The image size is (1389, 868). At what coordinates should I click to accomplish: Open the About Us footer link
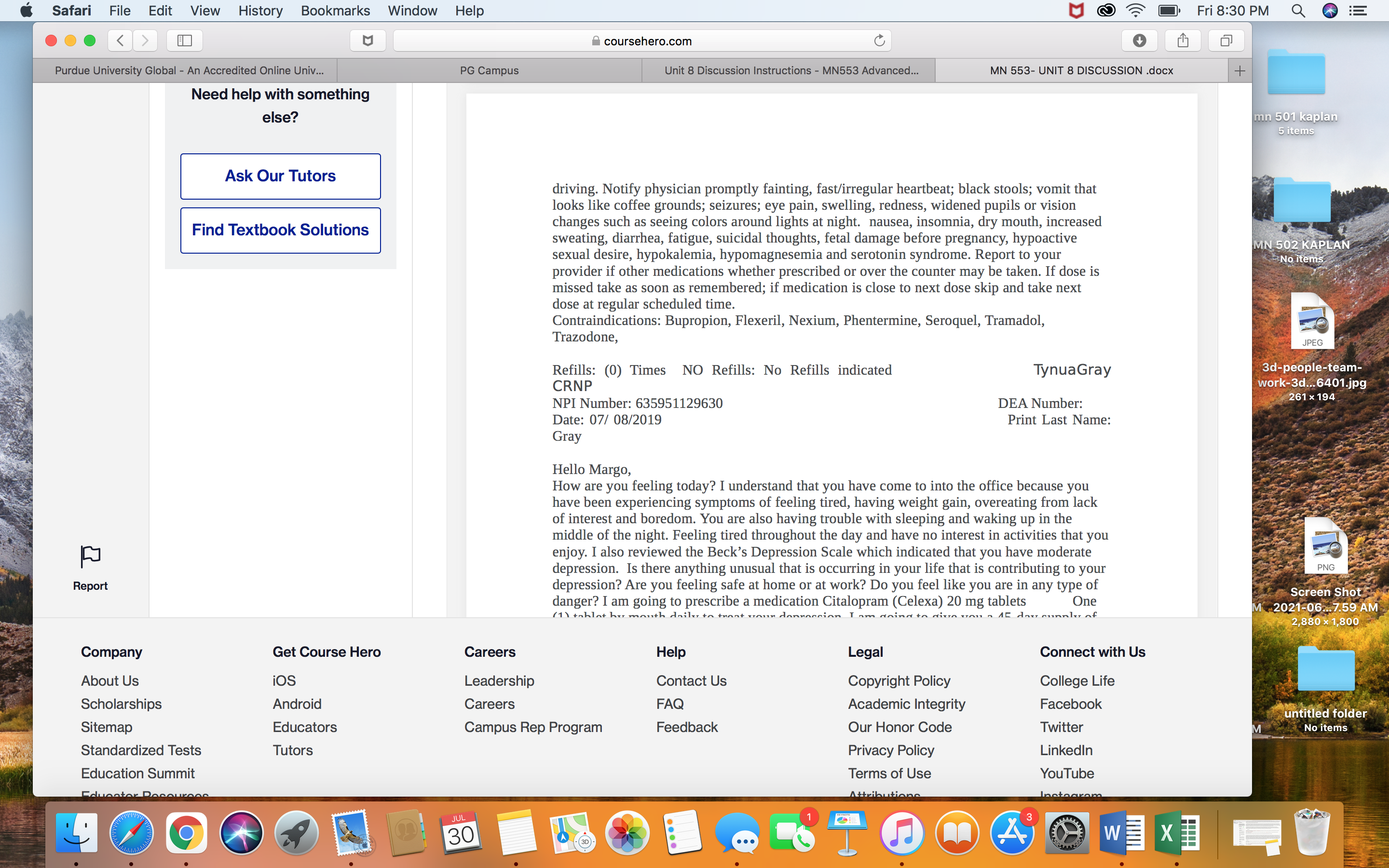coord(109,681)
